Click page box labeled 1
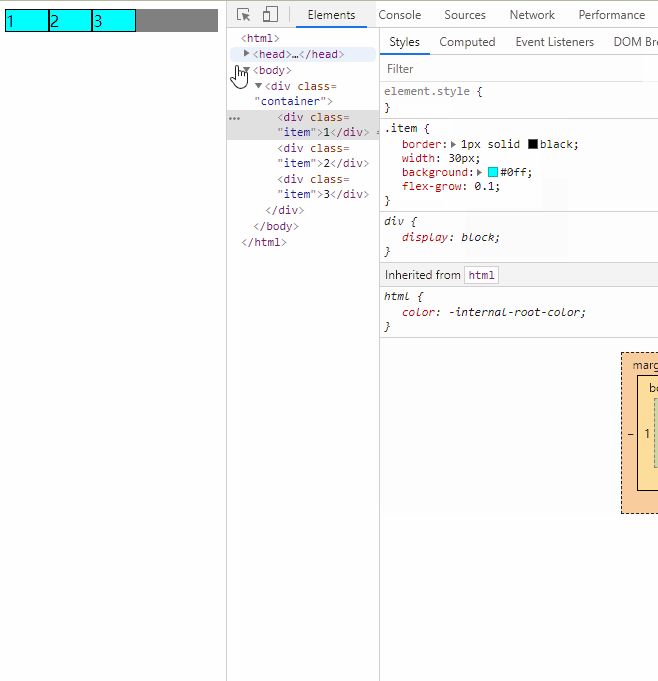The width and height of the screenshot is (658, 681). click(x=27, y=20)
